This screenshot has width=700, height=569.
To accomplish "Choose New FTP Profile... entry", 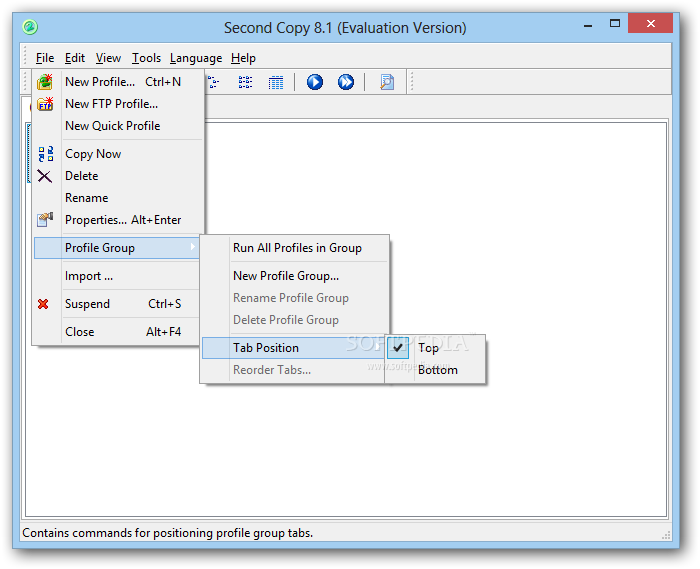I will 118,104.
